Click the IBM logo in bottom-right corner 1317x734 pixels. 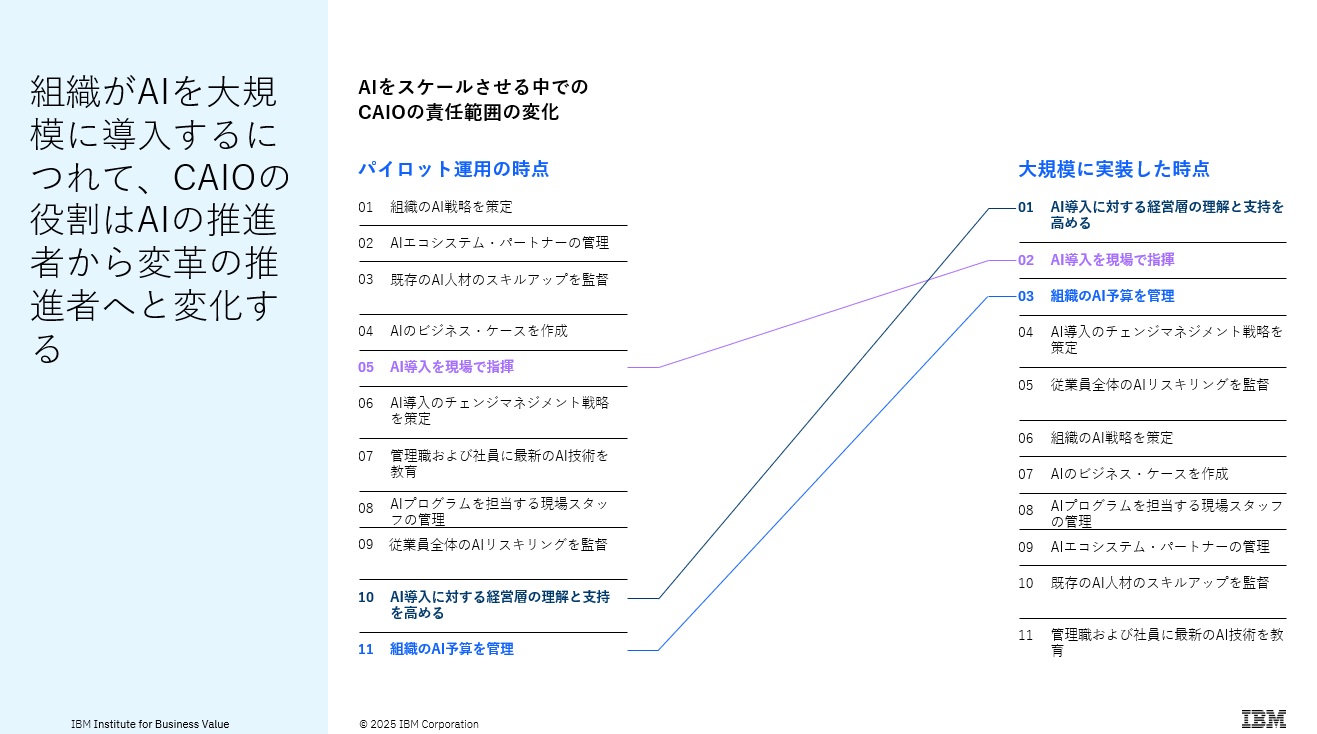1263,719
